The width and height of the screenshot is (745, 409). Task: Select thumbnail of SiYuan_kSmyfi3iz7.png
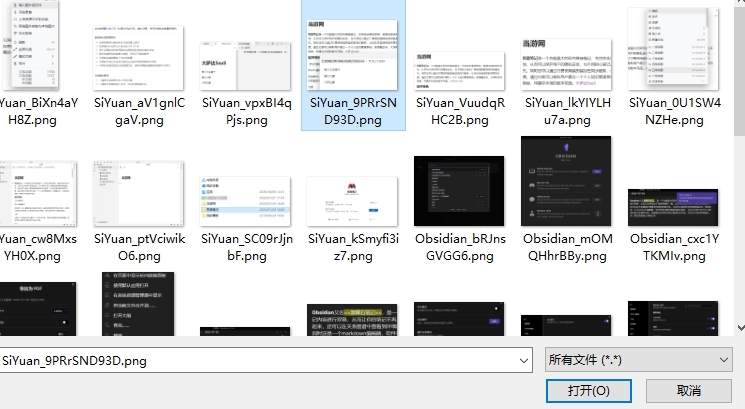(353, 201)
